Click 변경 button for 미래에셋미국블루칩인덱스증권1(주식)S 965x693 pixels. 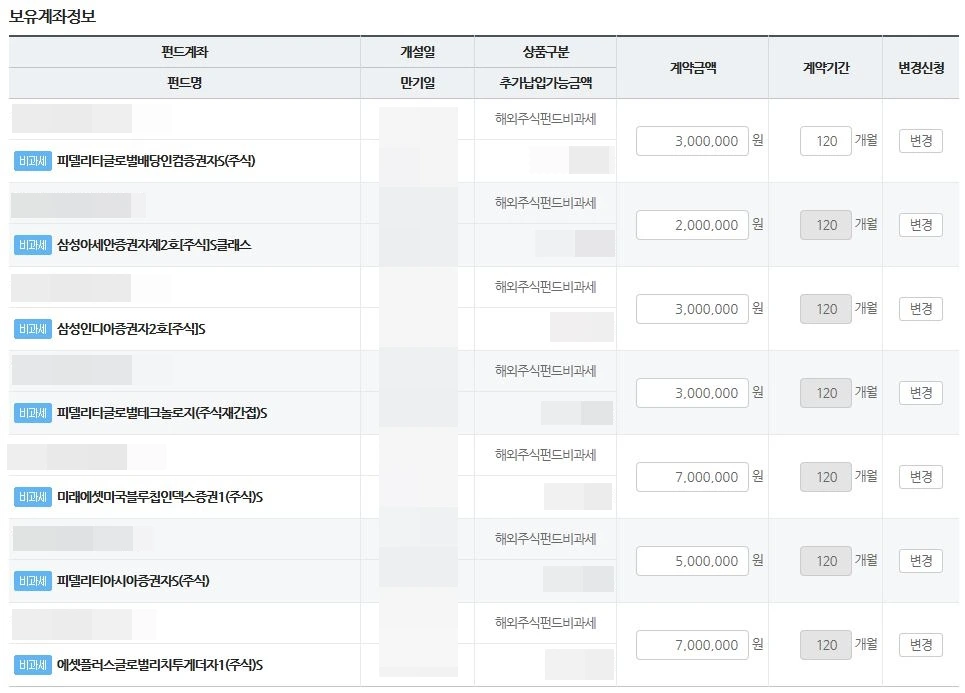pyautogui.click(x=921, y=477)
